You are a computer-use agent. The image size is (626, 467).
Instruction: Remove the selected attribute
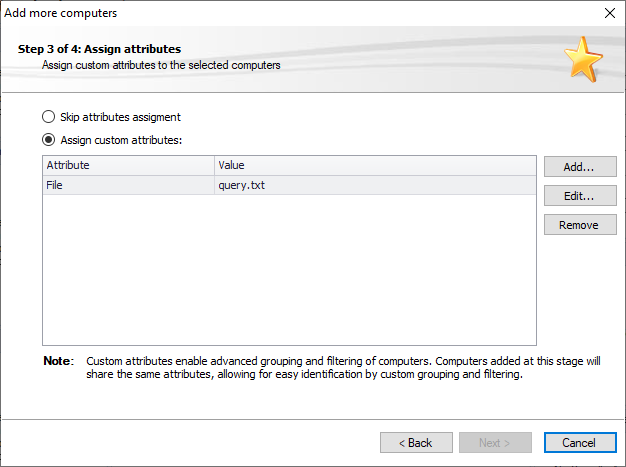click(580, 225)
